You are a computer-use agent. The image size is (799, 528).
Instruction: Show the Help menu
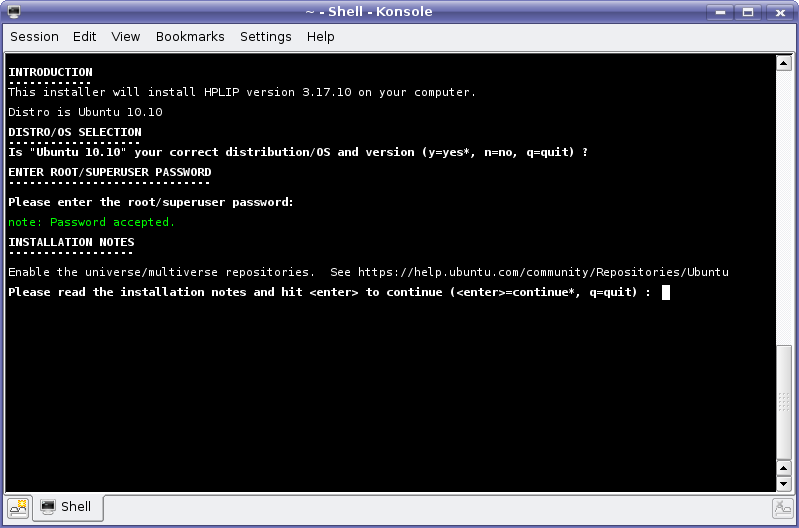point(321,36)
